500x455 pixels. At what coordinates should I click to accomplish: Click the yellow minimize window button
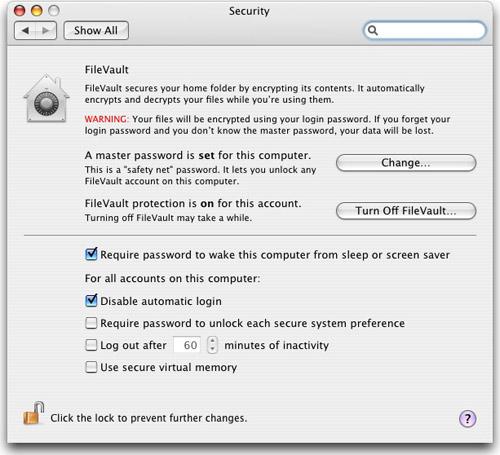click(x=37, y=11)
